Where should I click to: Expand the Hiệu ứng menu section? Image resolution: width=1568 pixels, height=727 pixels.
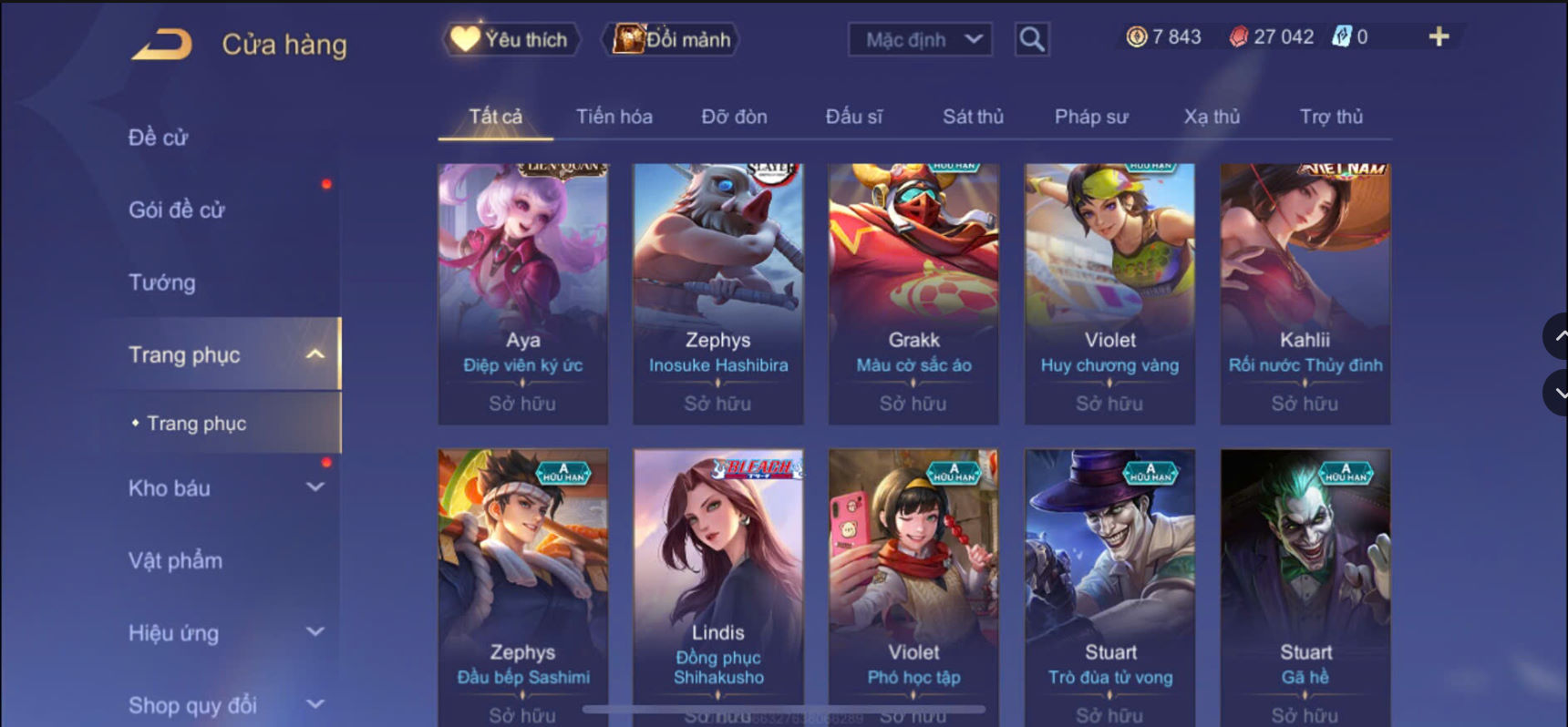pyautogui.click(x=315, y=631)
